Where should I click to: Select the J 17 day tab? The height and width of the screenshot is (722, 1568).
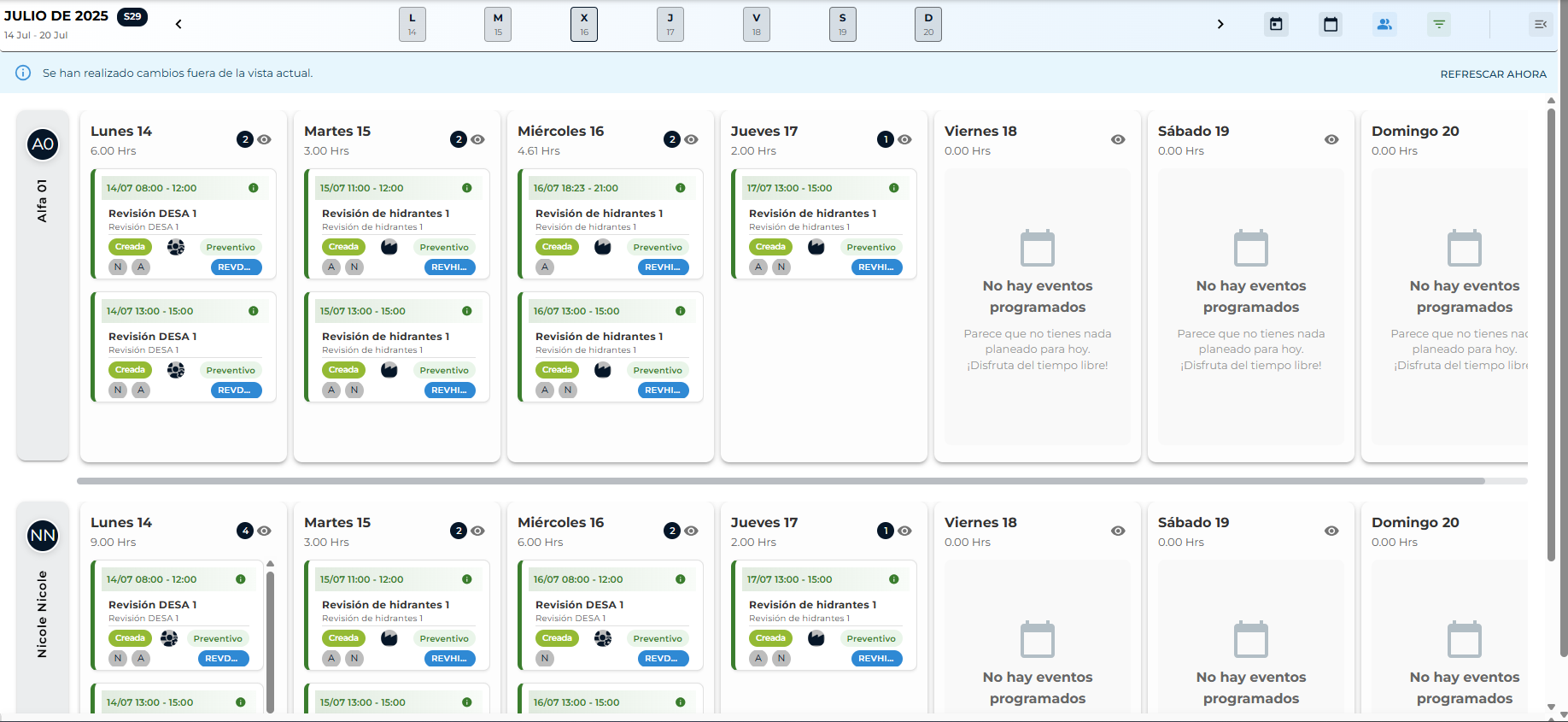(x=670, y=24)
